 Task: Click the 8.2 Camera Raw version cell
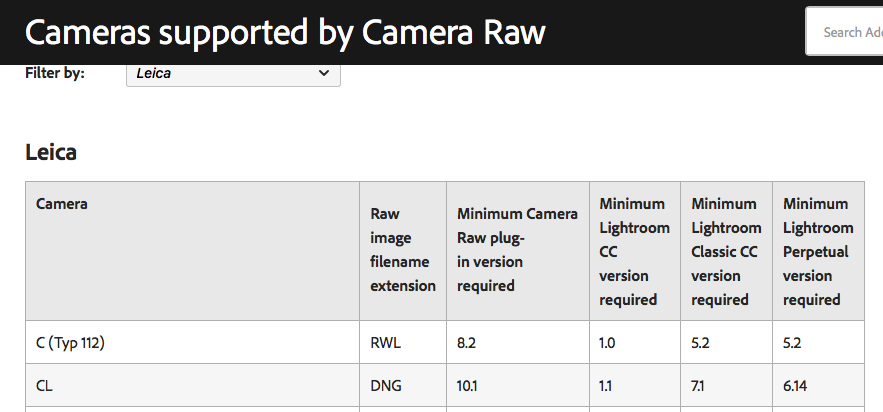[x=467, y=343]
